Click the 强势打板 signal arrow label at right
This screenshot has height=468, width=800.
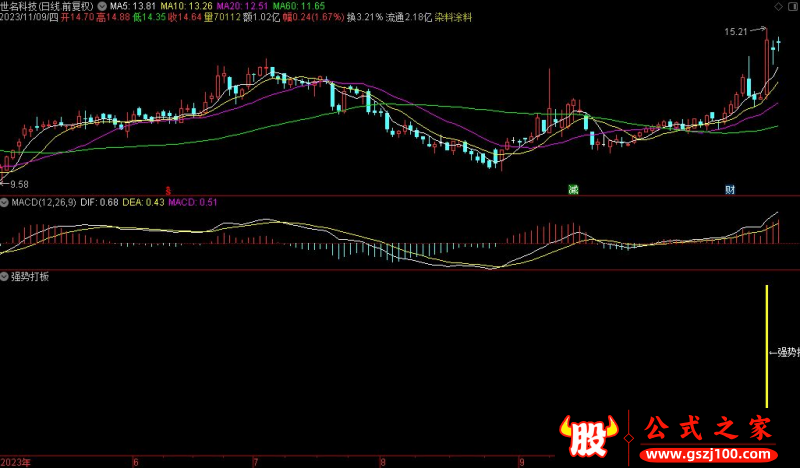click(x=784, y=352)
